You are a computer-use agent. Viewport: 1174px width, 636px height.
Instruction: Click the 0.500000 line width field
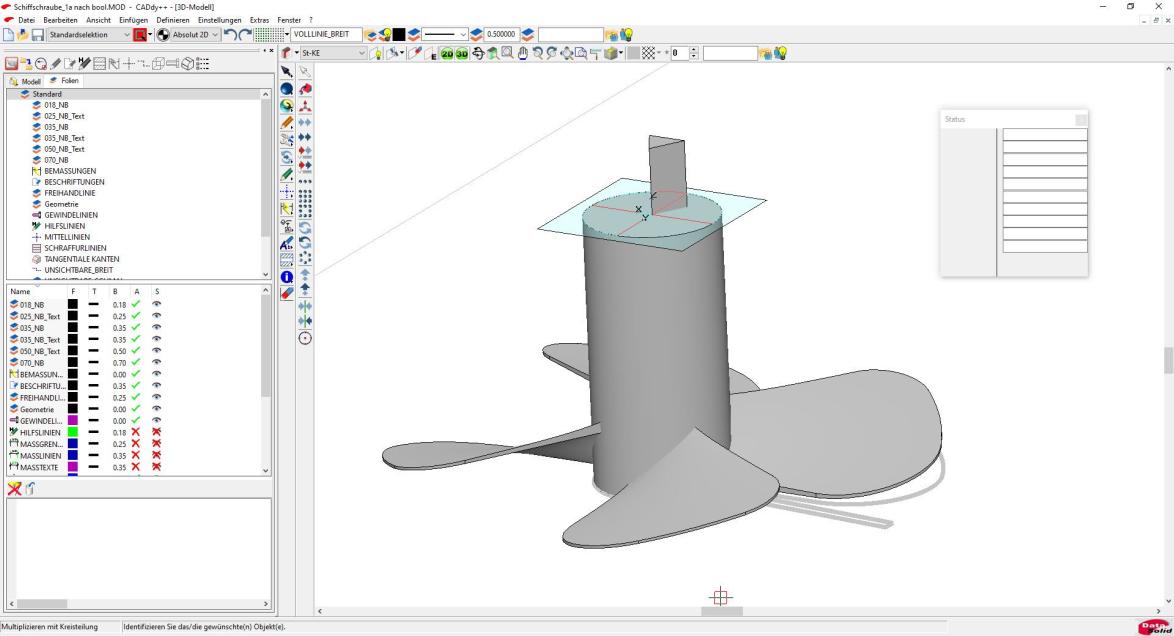(x=501, y=35)
